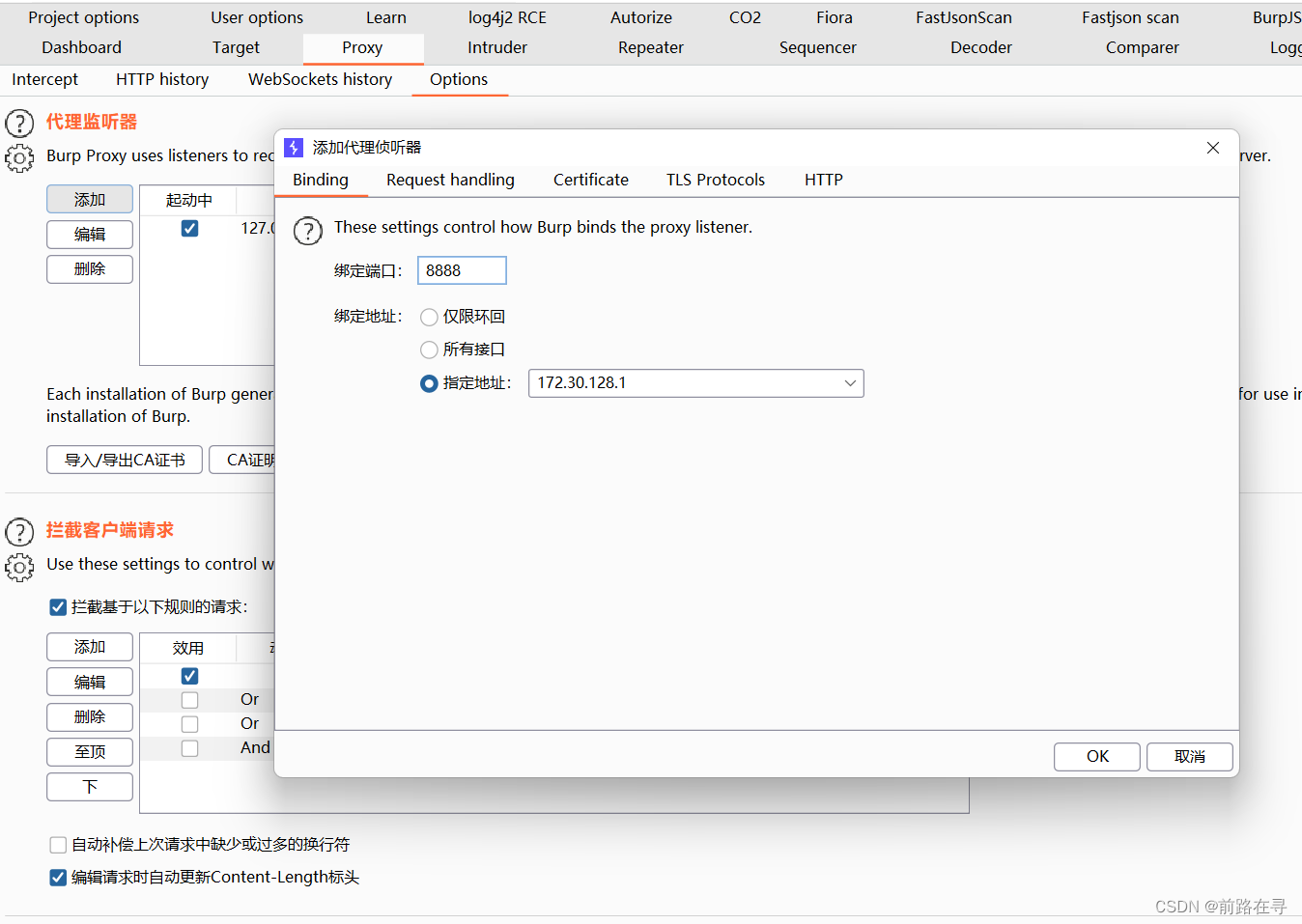Toggle 拦截基于以下规则的请求 checkbox
This screenshot has height=924, width=1302.
pos(58,606)
